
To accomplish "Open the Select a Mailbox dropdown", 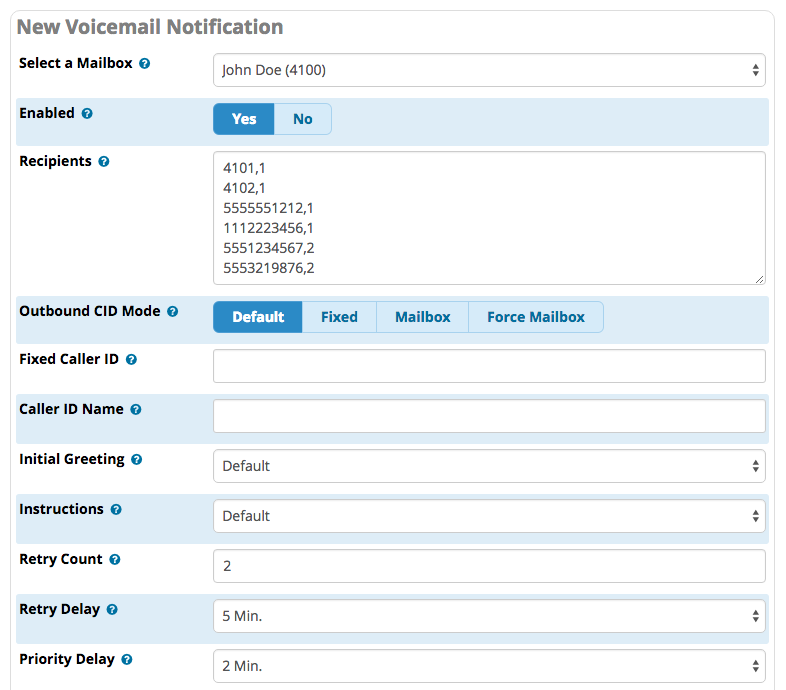I will pos(489,70).
